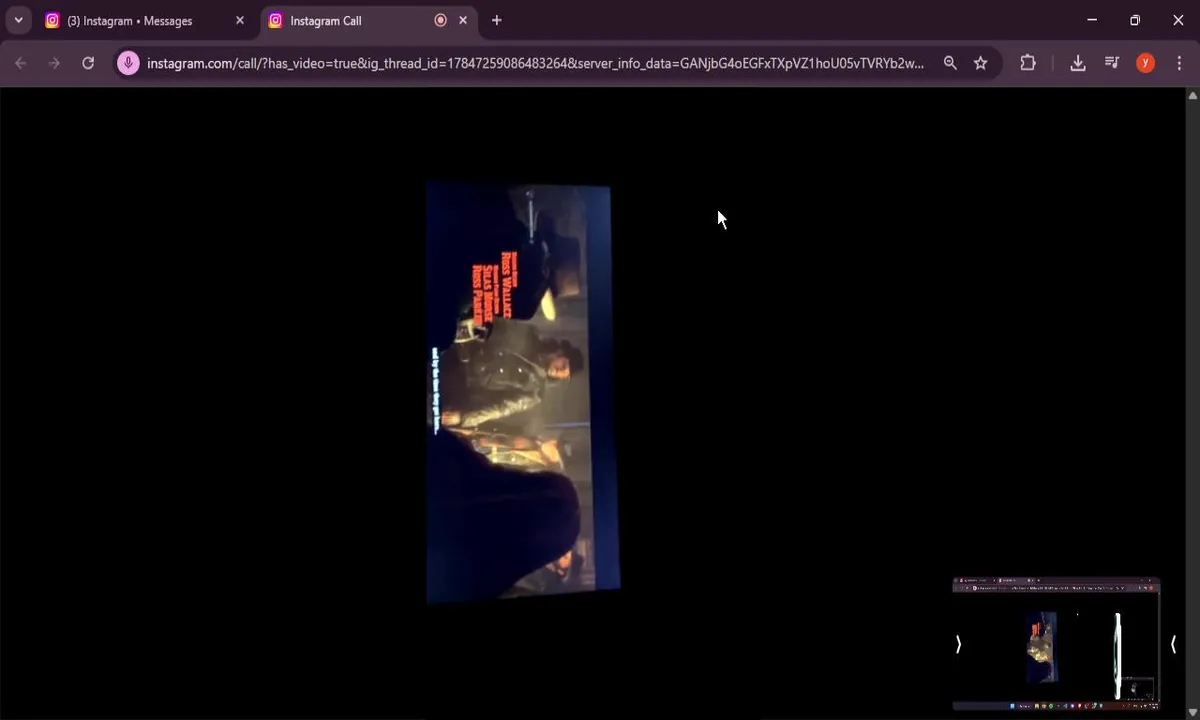Close the Chrome window
Image resolution: width=1200 pixels, height=720 pixels.
coord(1178,20)
